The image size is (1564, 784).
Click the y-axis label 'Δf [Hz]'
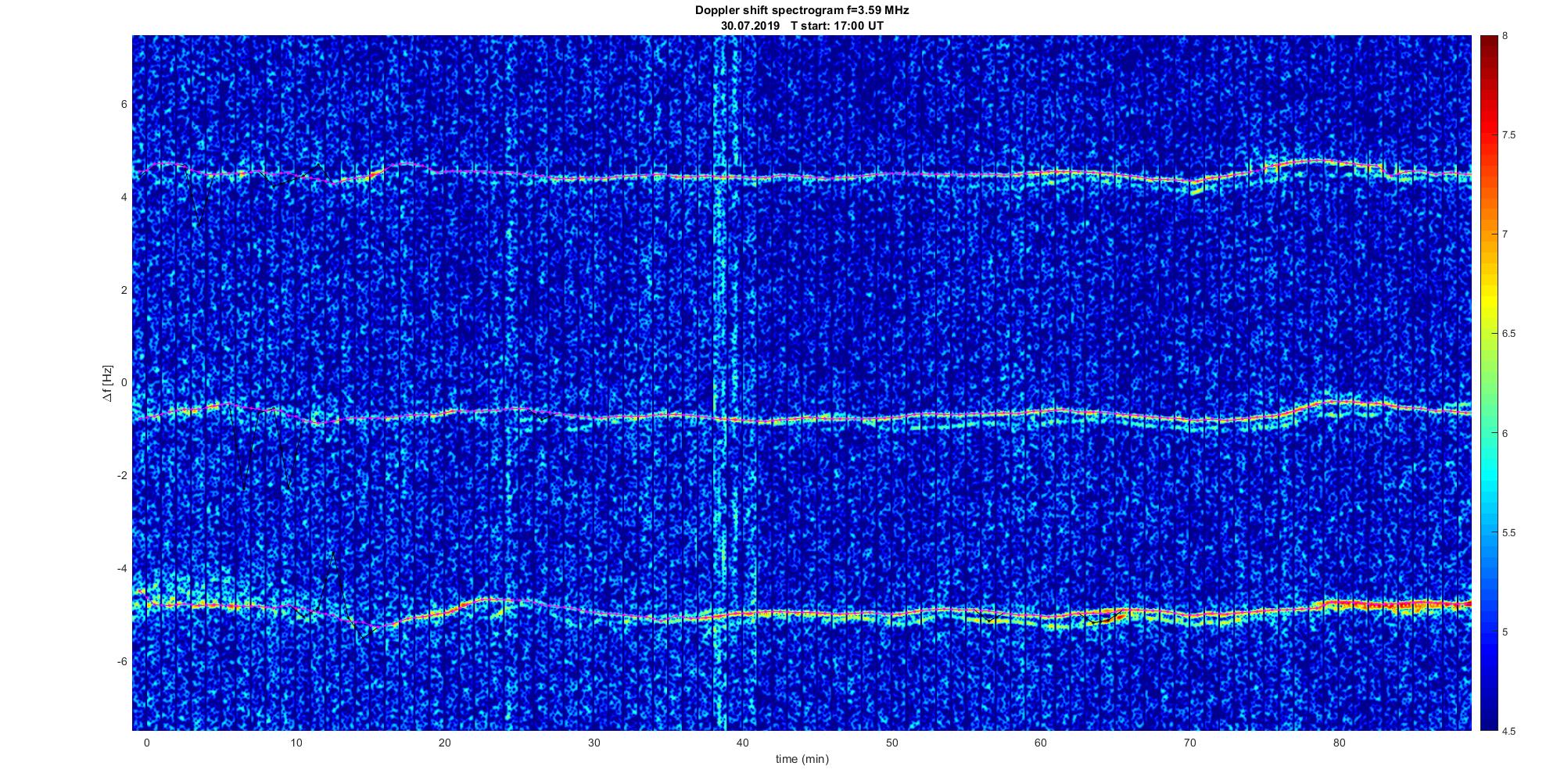point(108,383)
